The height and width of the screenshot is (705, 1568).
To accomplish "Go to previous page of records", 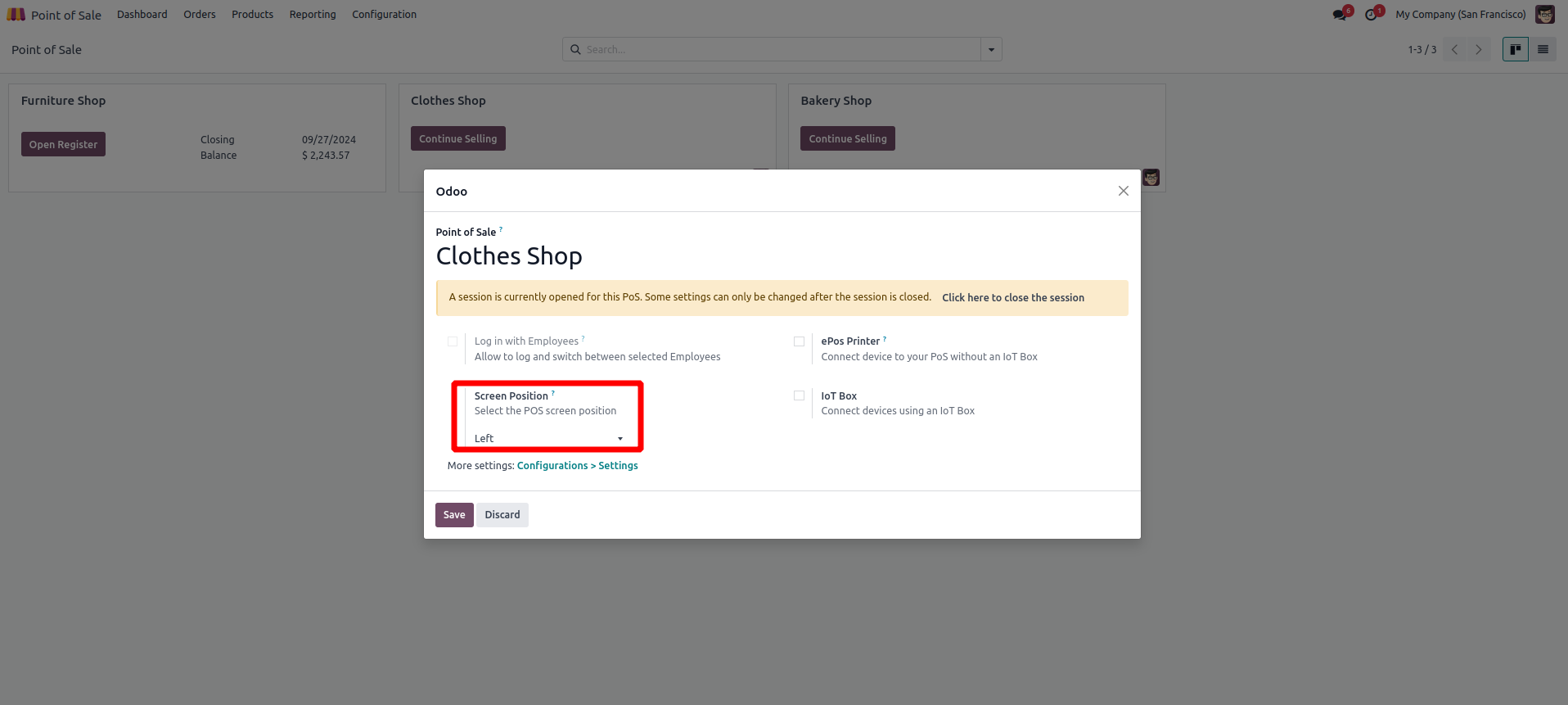I will click(1454, 50).
